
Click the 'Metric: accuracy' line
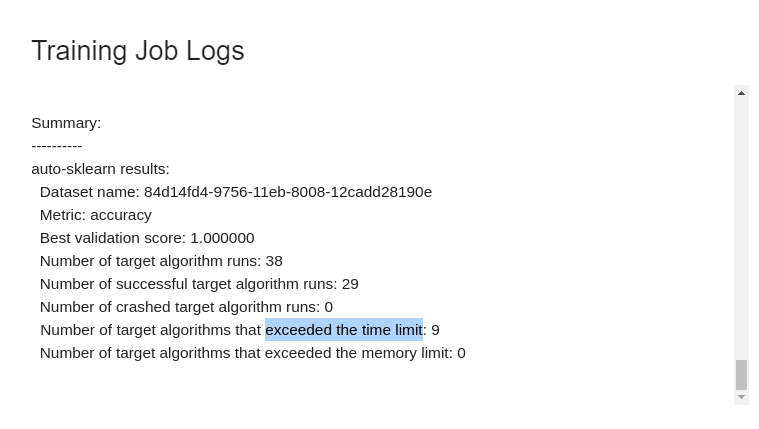click(x=96, y=215)
